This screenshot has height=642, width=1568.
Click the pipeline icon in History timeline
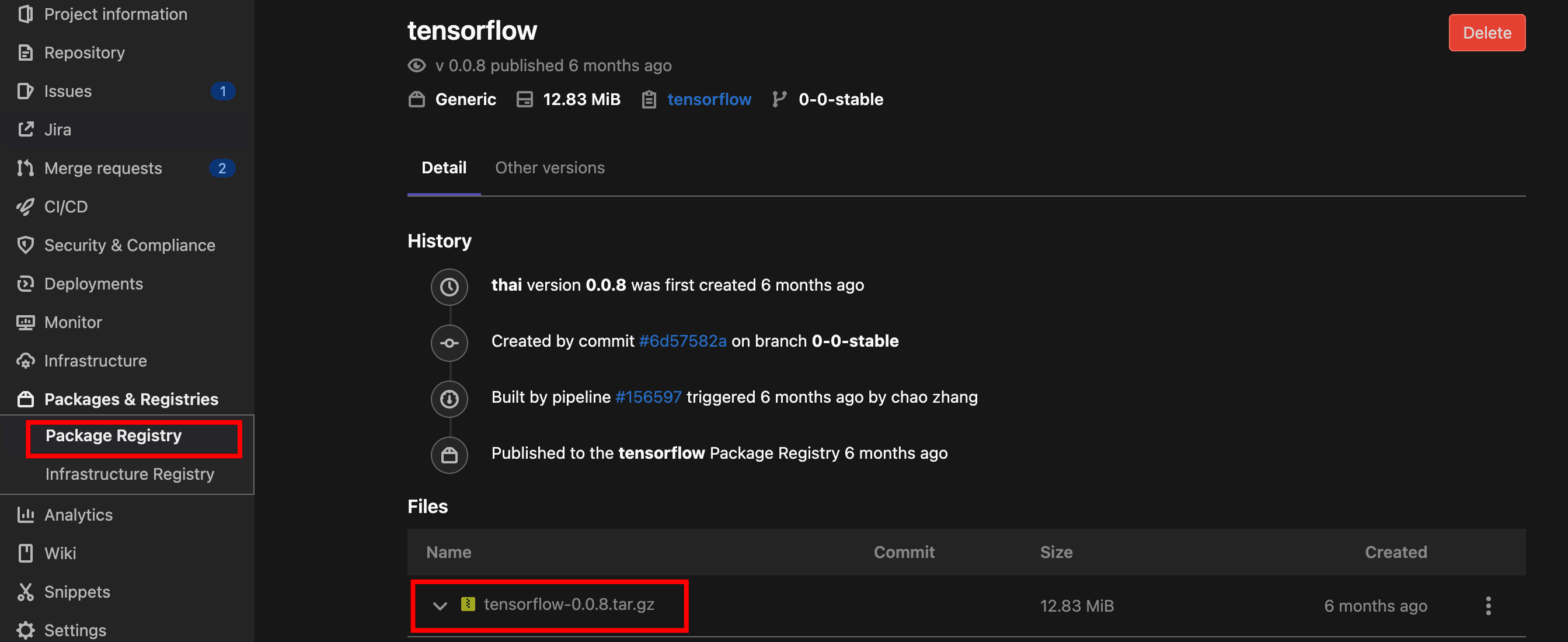[450, 399]
